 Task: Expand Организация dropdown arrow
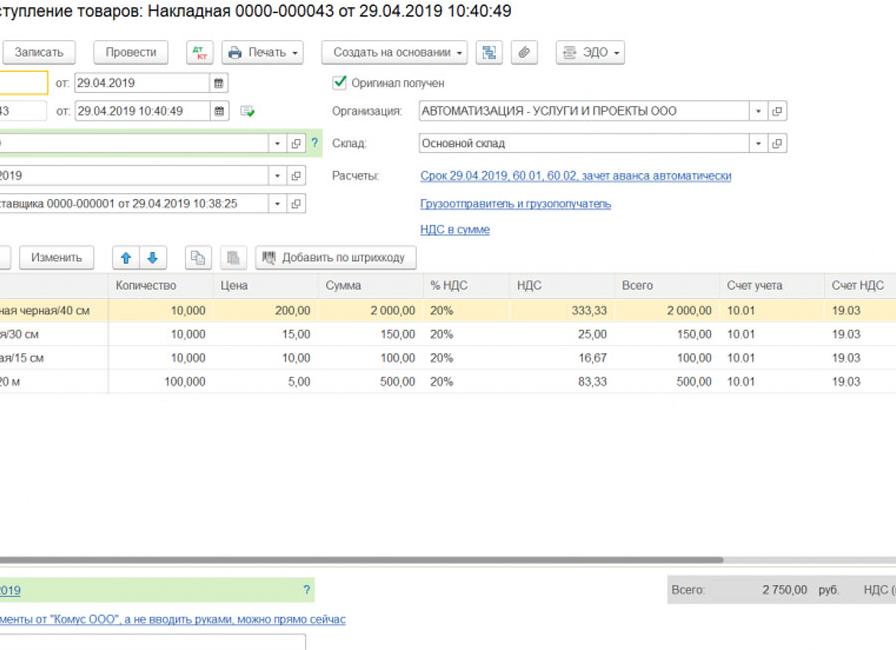coord(758,111)
